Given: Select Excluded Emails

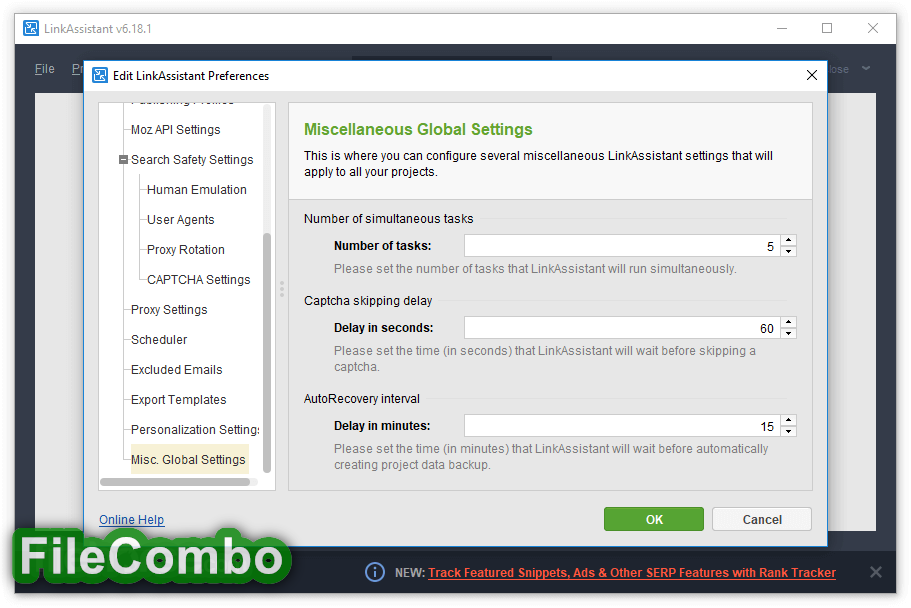Looking at the screenshot, I should pyautogui.click(x=176, y=370).
